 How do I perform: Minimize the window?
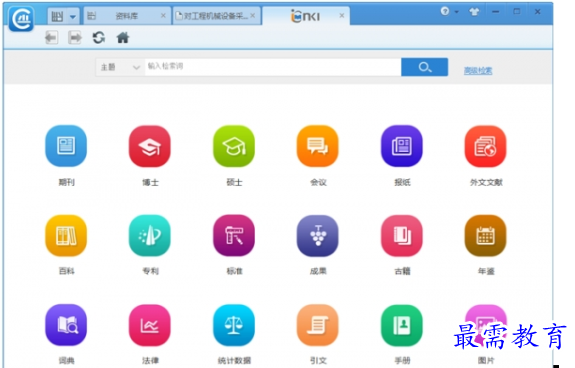pyautogui.click(x=496, y=12)
